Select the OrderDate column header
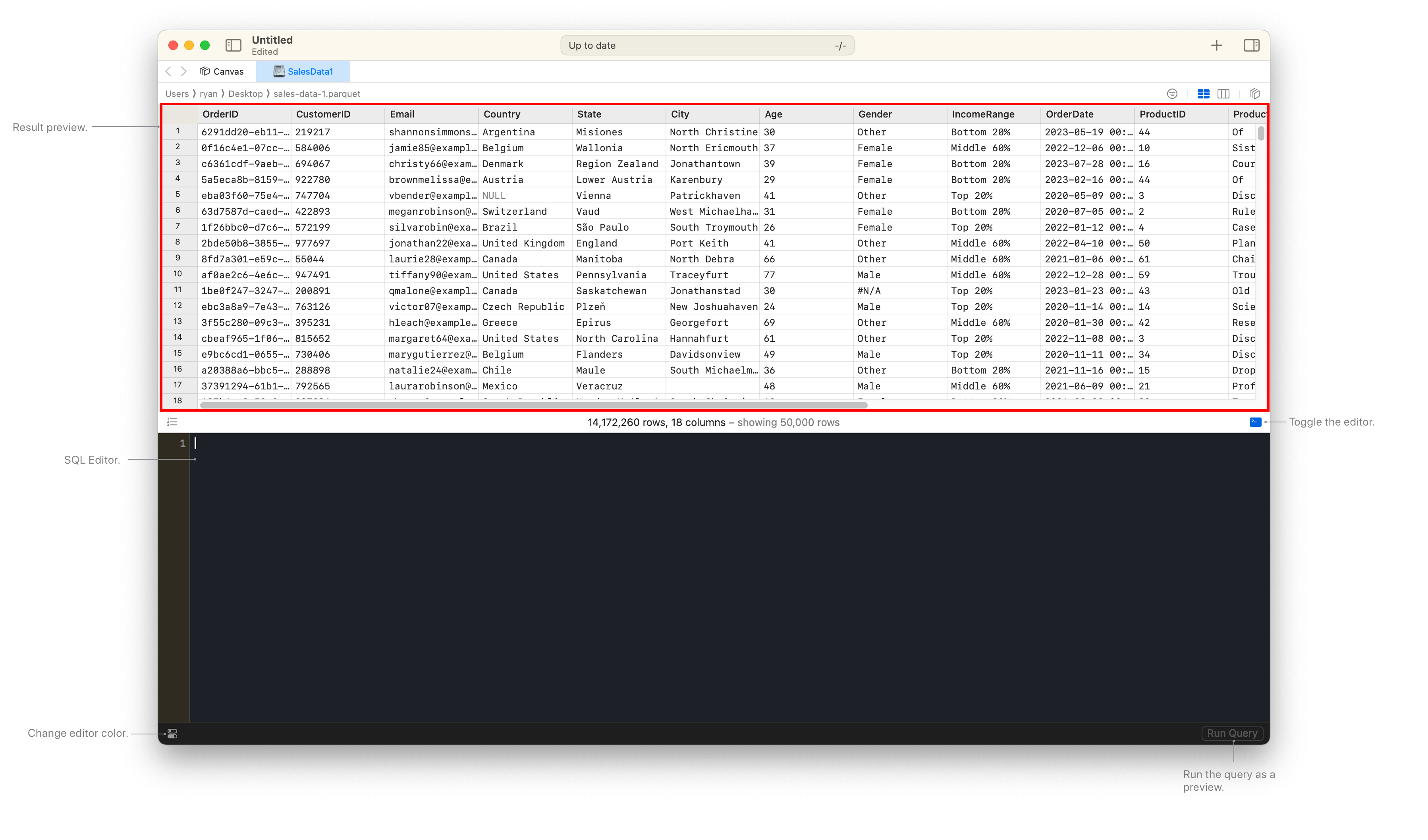 [1087, 114]
